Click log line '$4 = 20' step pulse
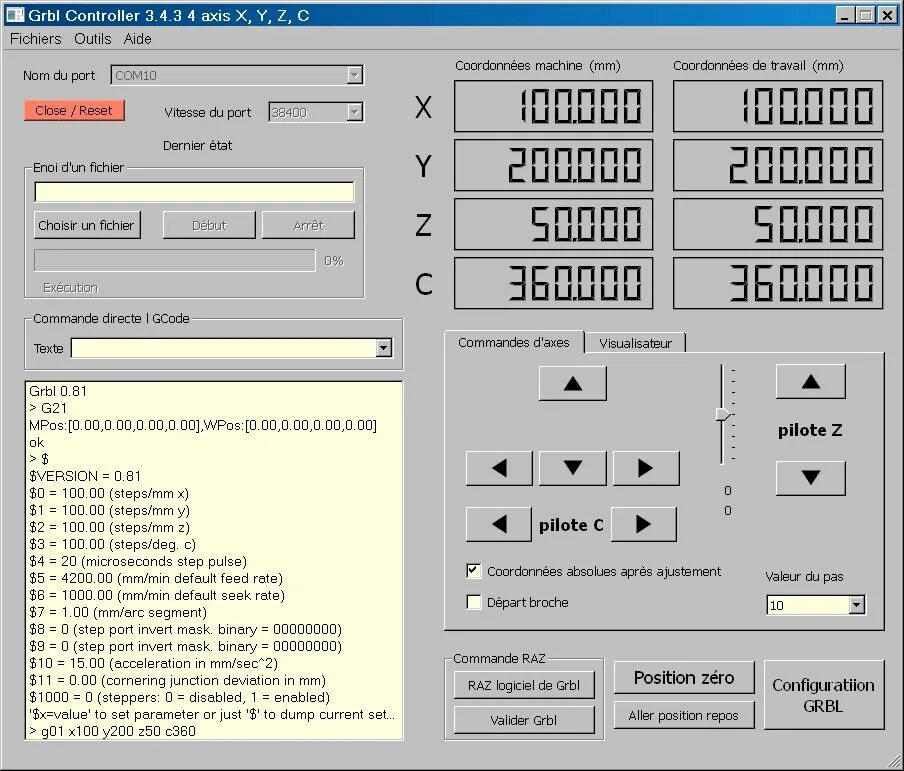 tap(138, 561)
